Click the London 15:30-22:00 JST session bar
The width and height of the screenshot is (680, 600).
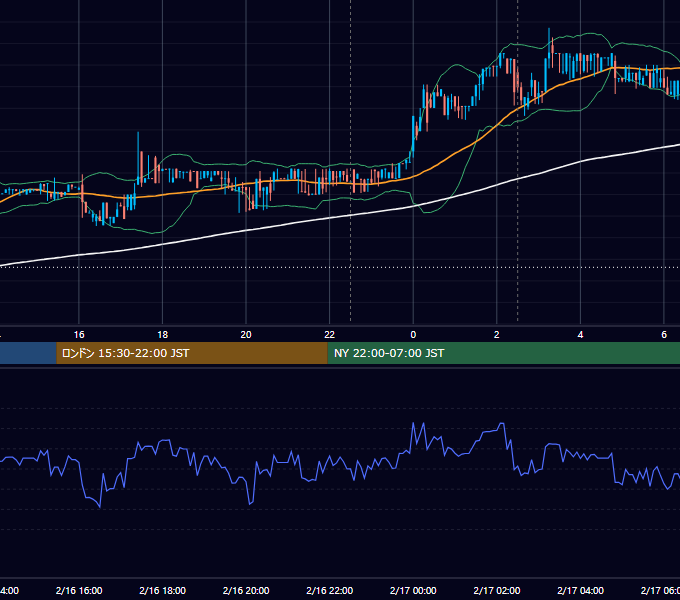(x=192, y=353)
